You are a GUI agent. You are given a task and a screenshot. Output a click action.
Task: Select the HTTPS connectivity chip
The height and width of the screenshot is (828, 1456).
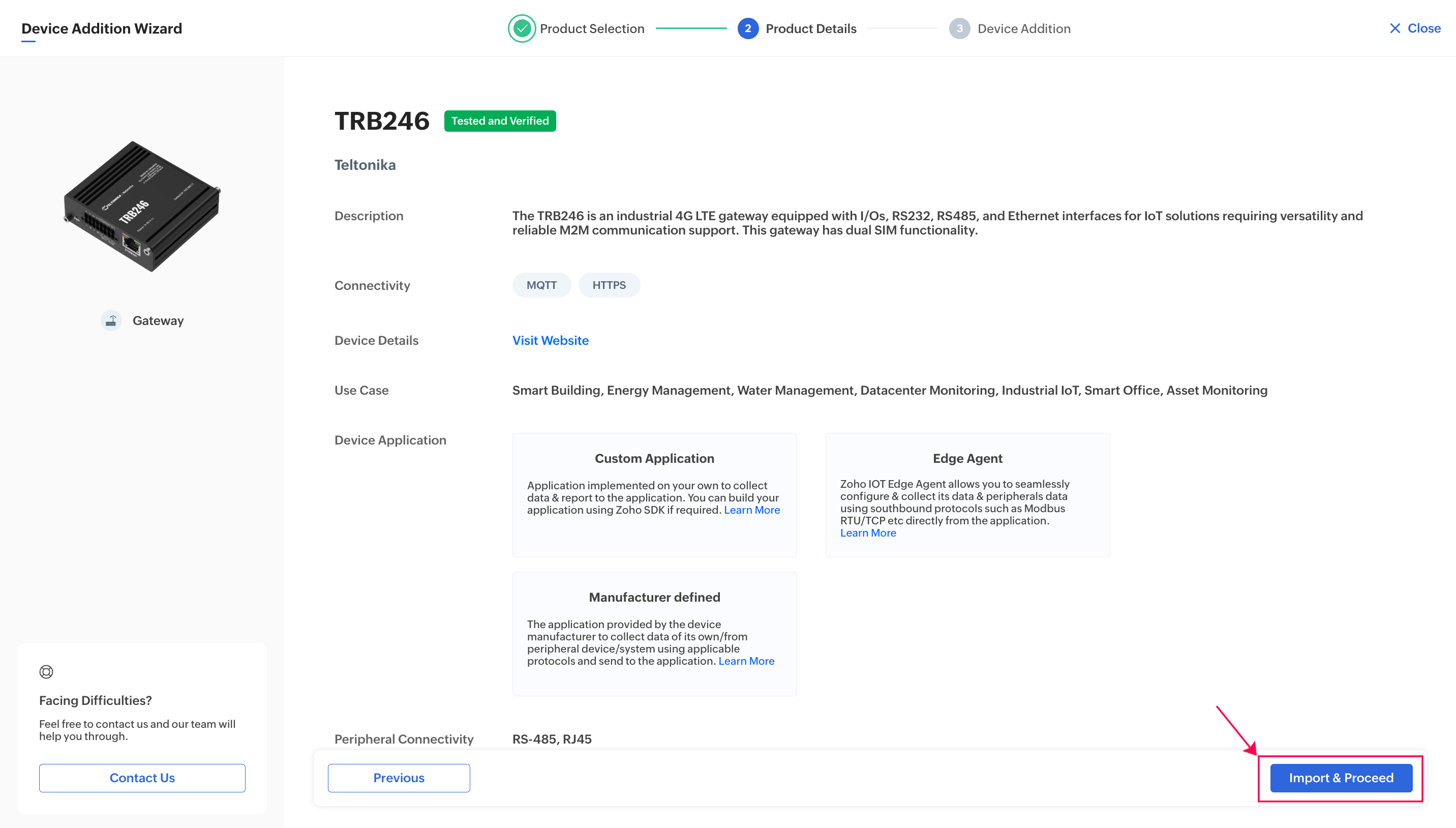pyautogui.click(x=609, y=285)
